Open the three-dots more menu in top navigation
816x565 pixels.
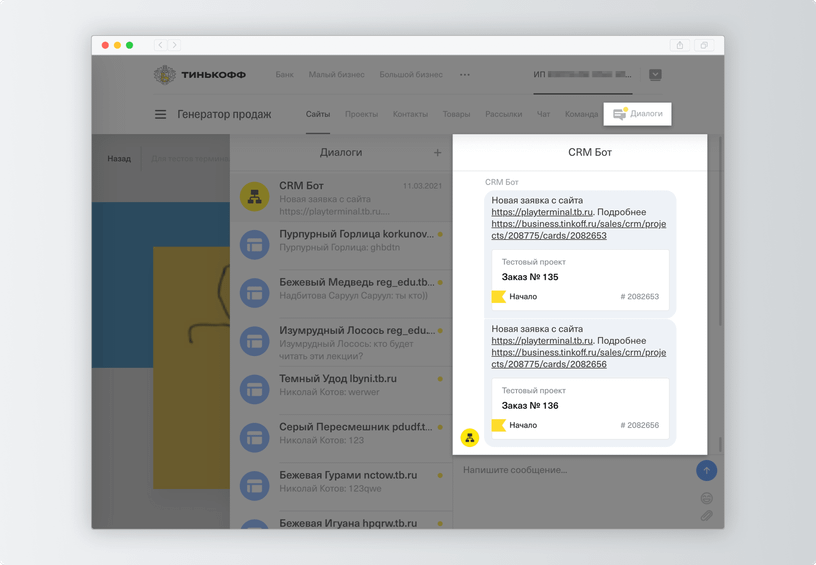[465, 74]
